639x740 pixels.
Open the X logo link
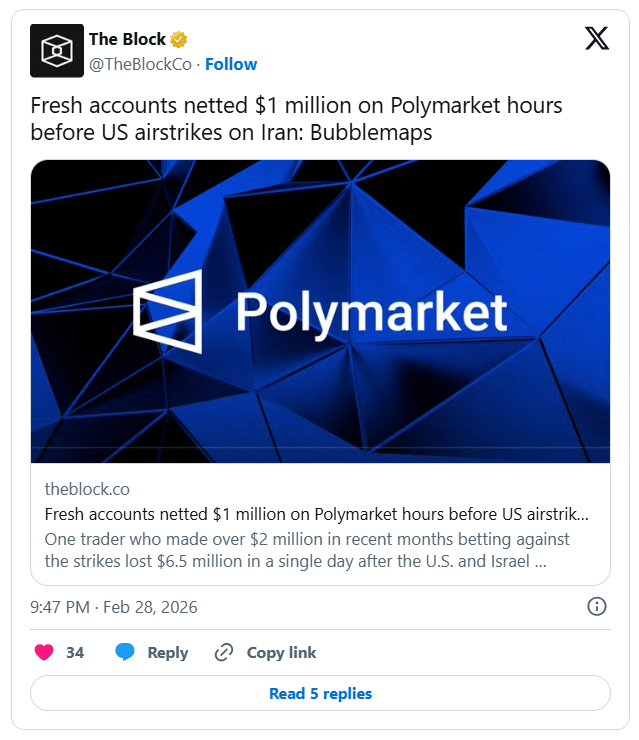[596, 39]
